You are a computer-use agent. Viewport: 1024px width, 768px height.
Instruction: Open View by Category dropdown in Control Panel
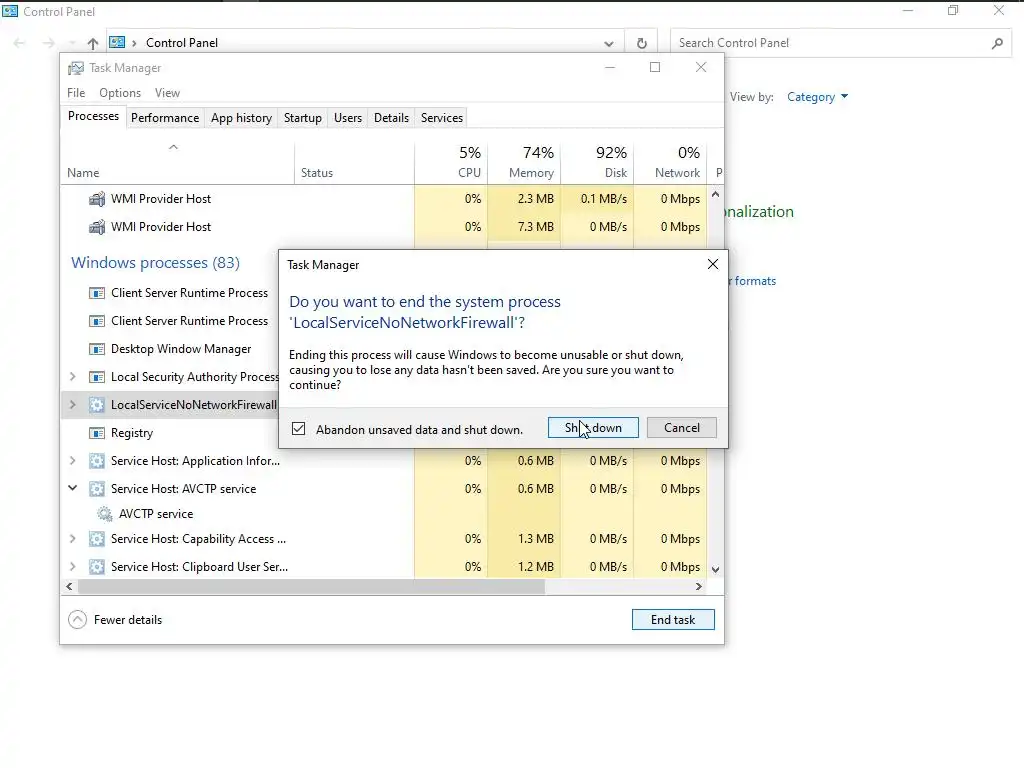pos(817,97)
